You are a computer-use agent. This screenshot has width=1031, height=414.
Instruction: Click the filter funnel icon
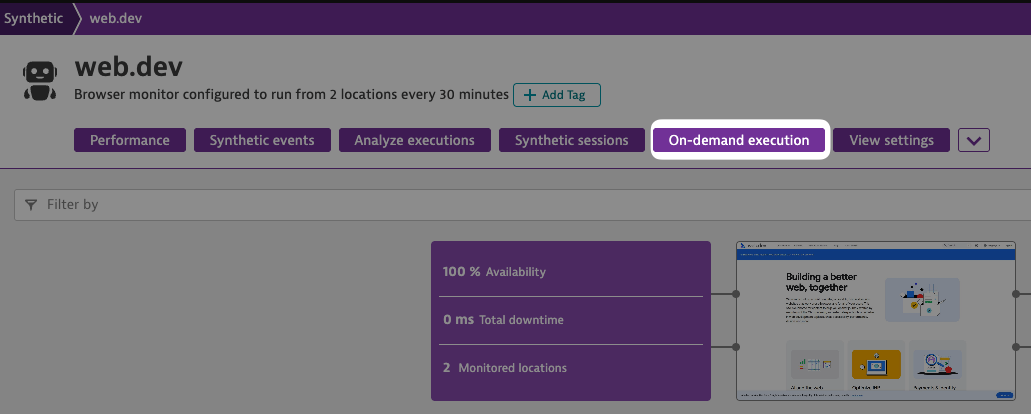pos(31,205)
